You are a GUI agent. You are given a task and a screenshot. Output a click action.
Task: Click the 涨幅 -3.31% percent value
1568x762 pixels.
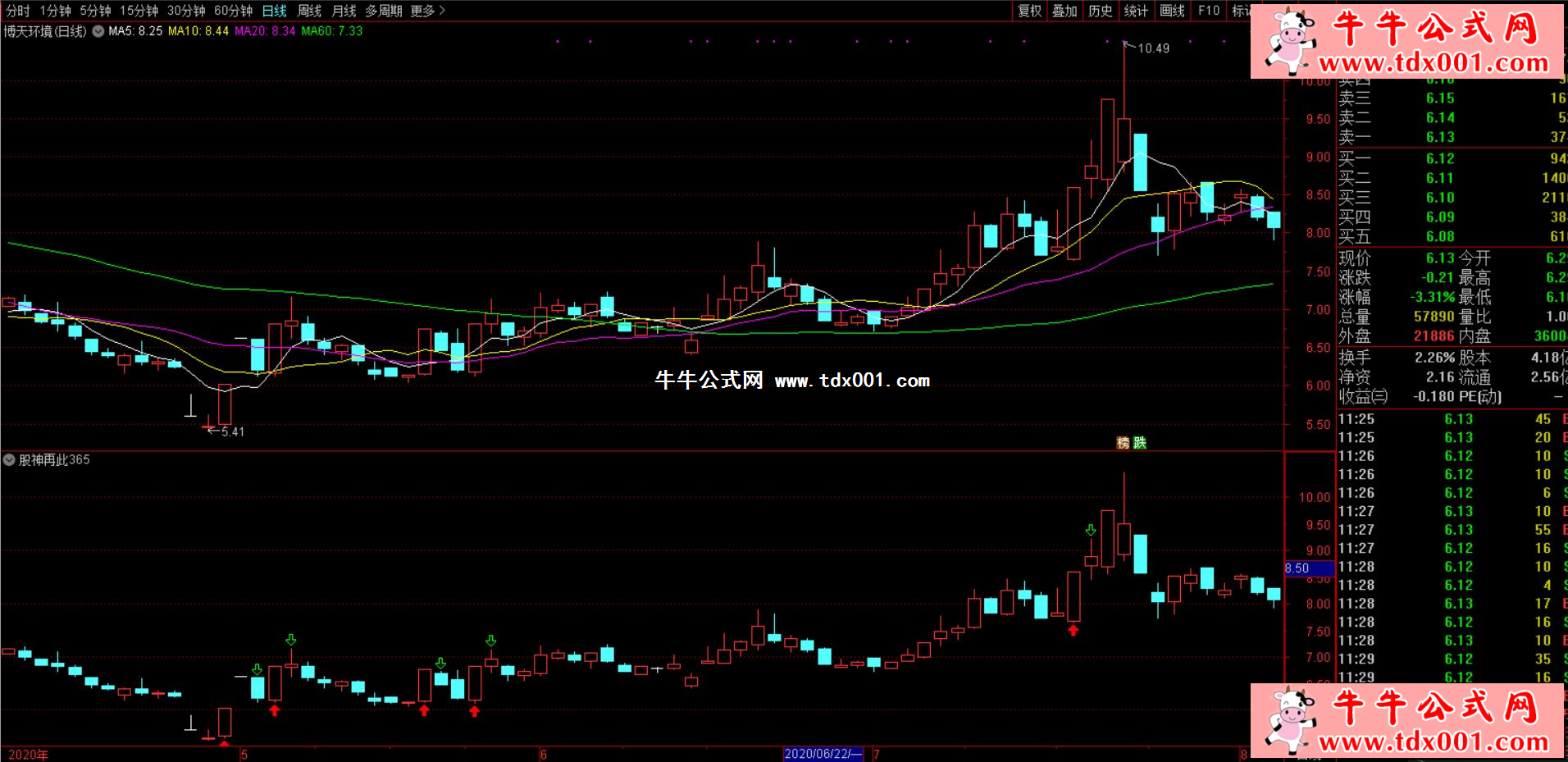(x=1433, y=297)
